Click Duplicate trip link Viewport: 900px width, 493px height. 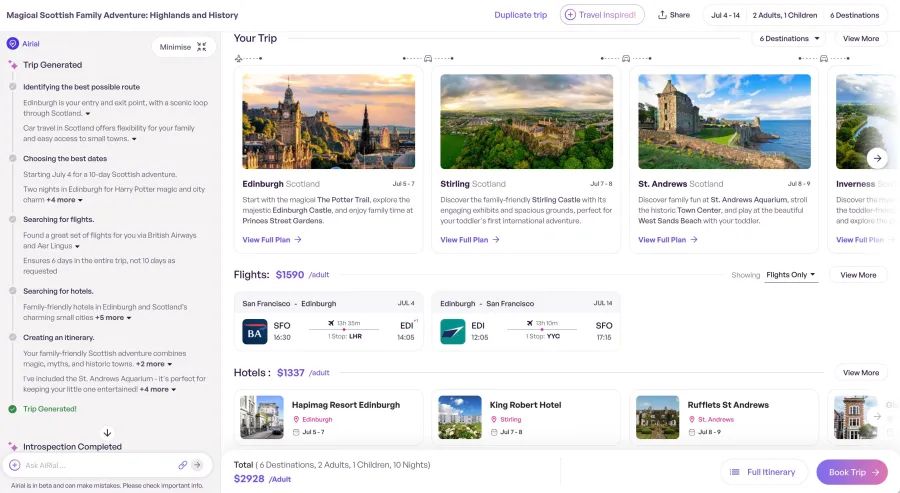click(521, 15)
